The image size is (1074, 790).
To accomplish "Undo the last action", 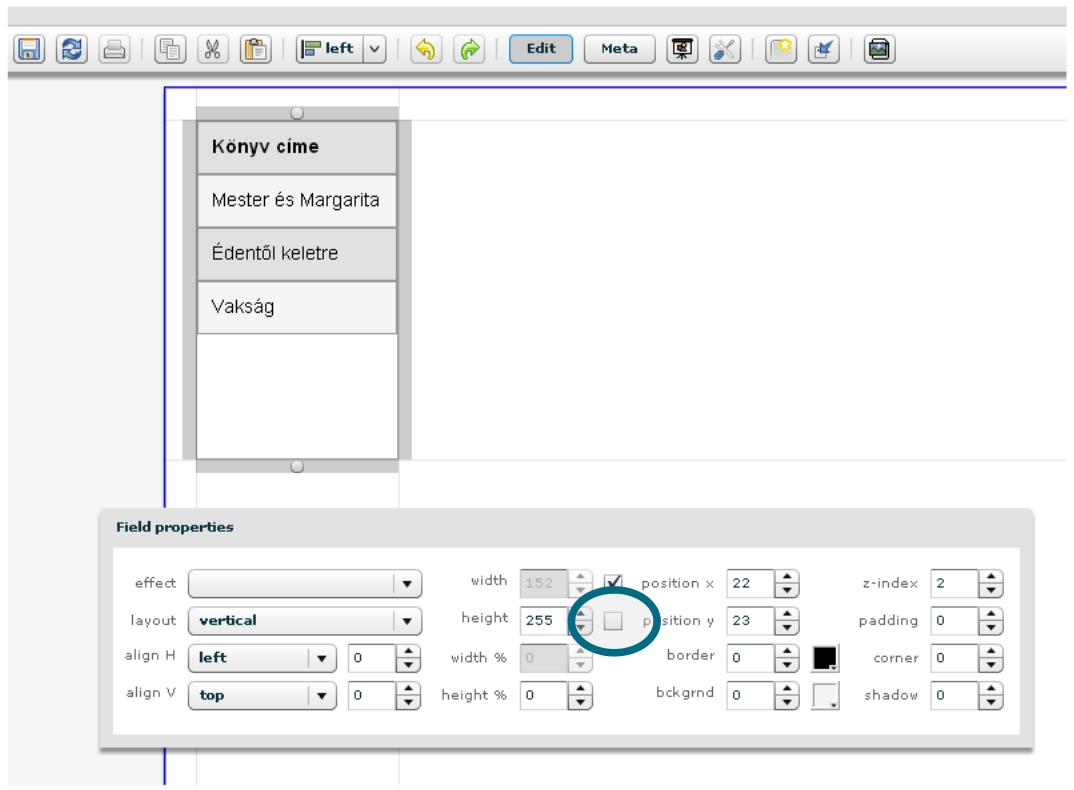I will coord(426,49).
